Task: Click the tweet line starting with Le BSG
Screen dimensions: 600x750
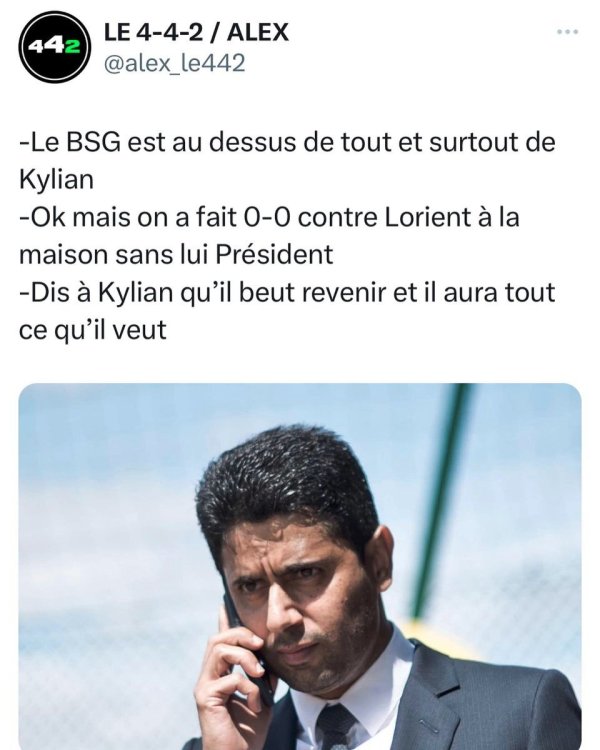Action: (287, 143)
